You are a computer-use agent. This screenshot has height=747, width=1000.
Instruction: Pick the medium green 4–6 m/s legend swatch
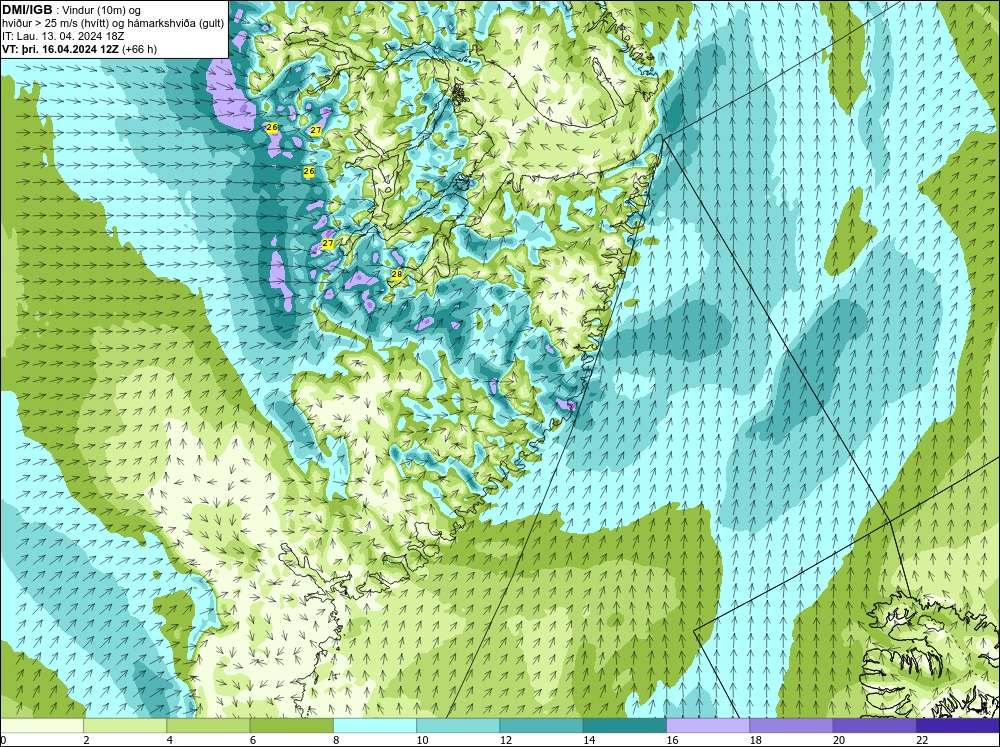208,725
